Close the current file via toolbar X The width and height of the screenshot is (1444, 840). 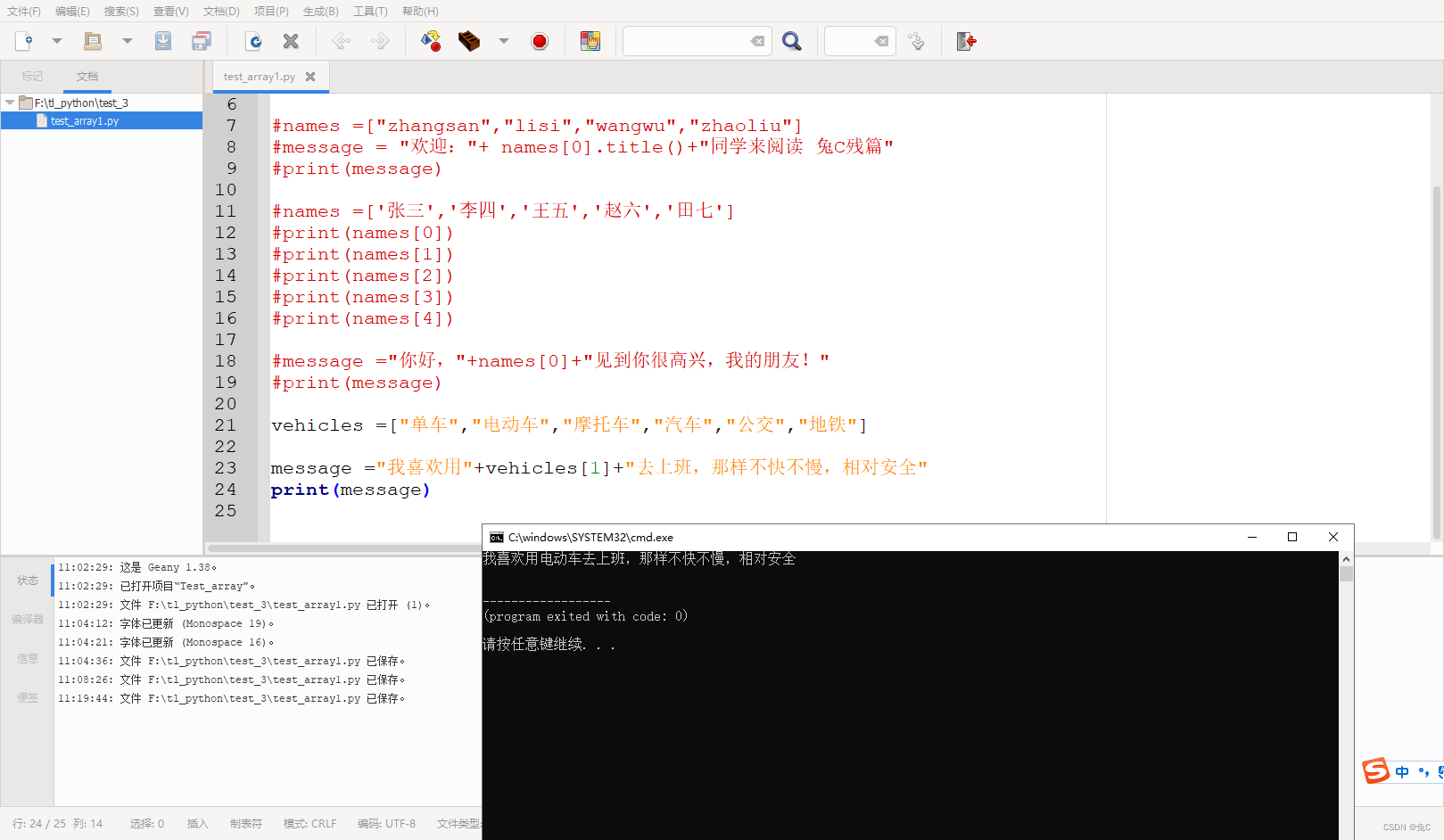pos(291,41)
